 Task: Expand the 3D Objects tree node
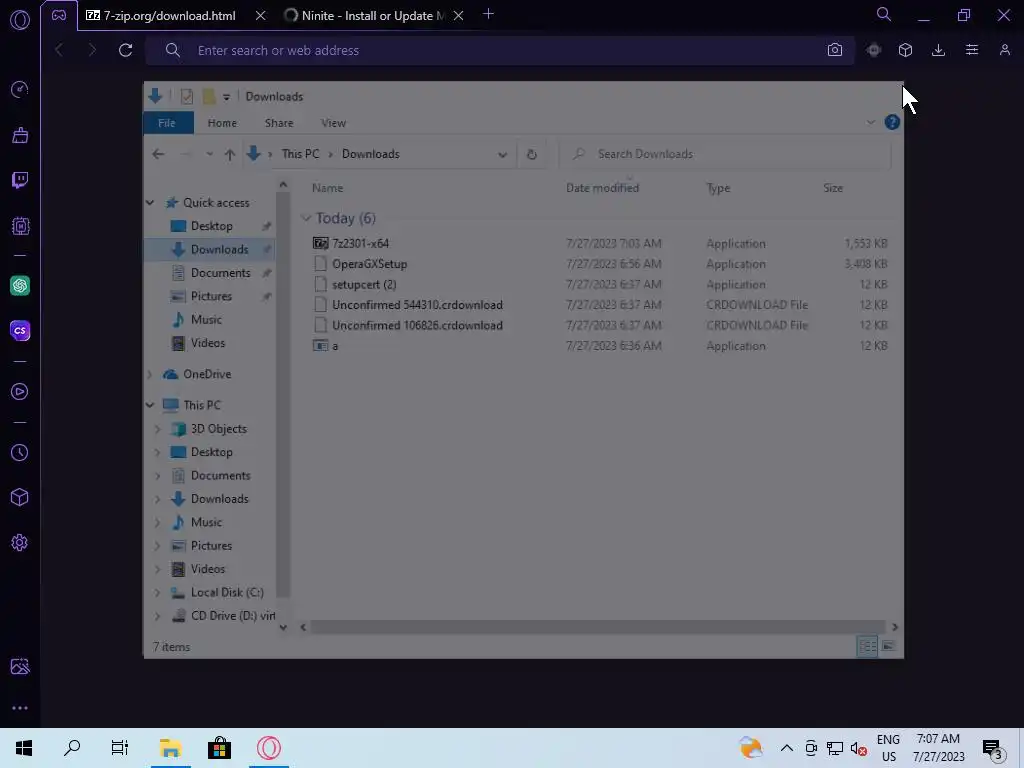157,429
